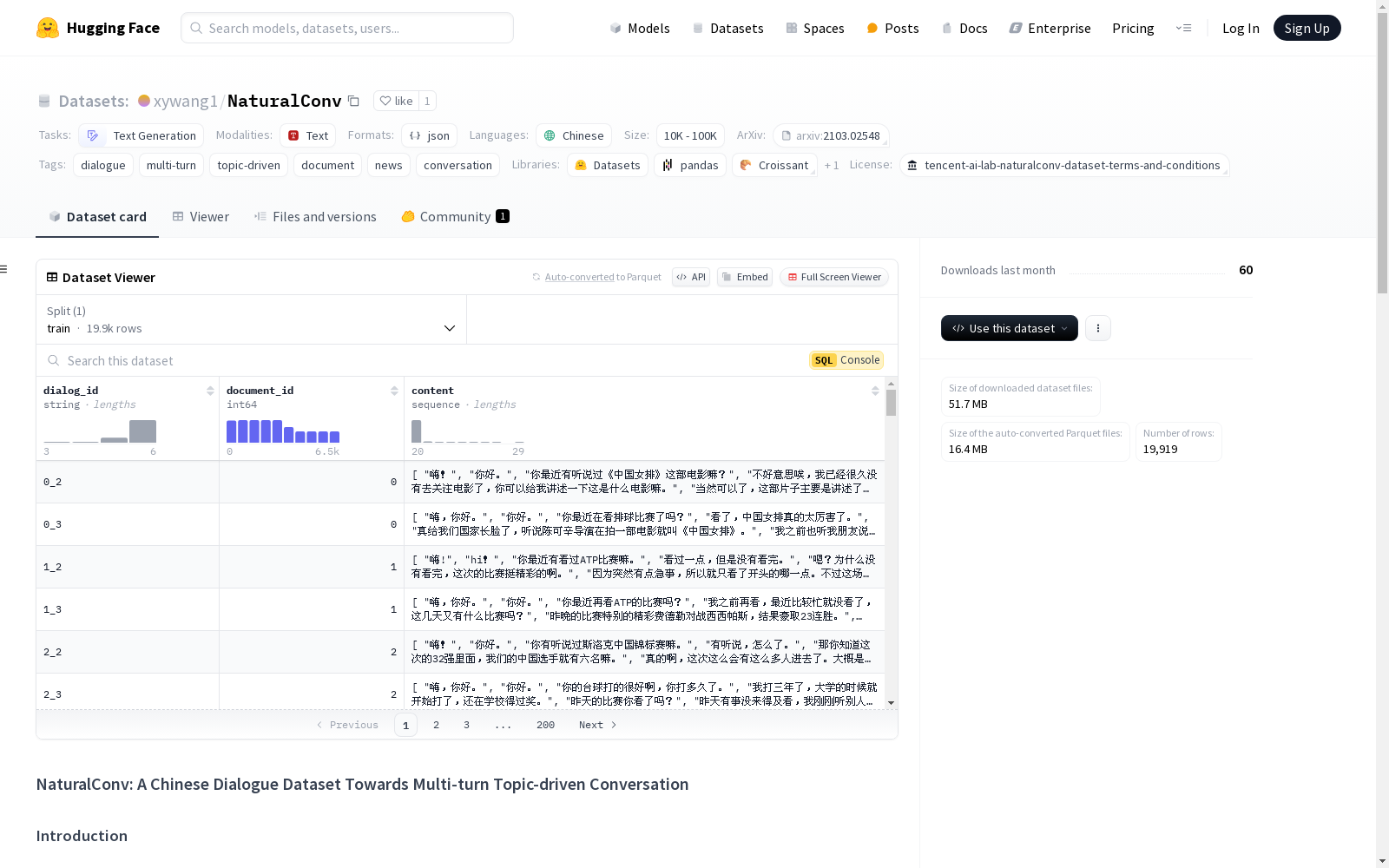The image size is (1389, 868).
Task: Open the Models page
Action: (x=640, y=28)
